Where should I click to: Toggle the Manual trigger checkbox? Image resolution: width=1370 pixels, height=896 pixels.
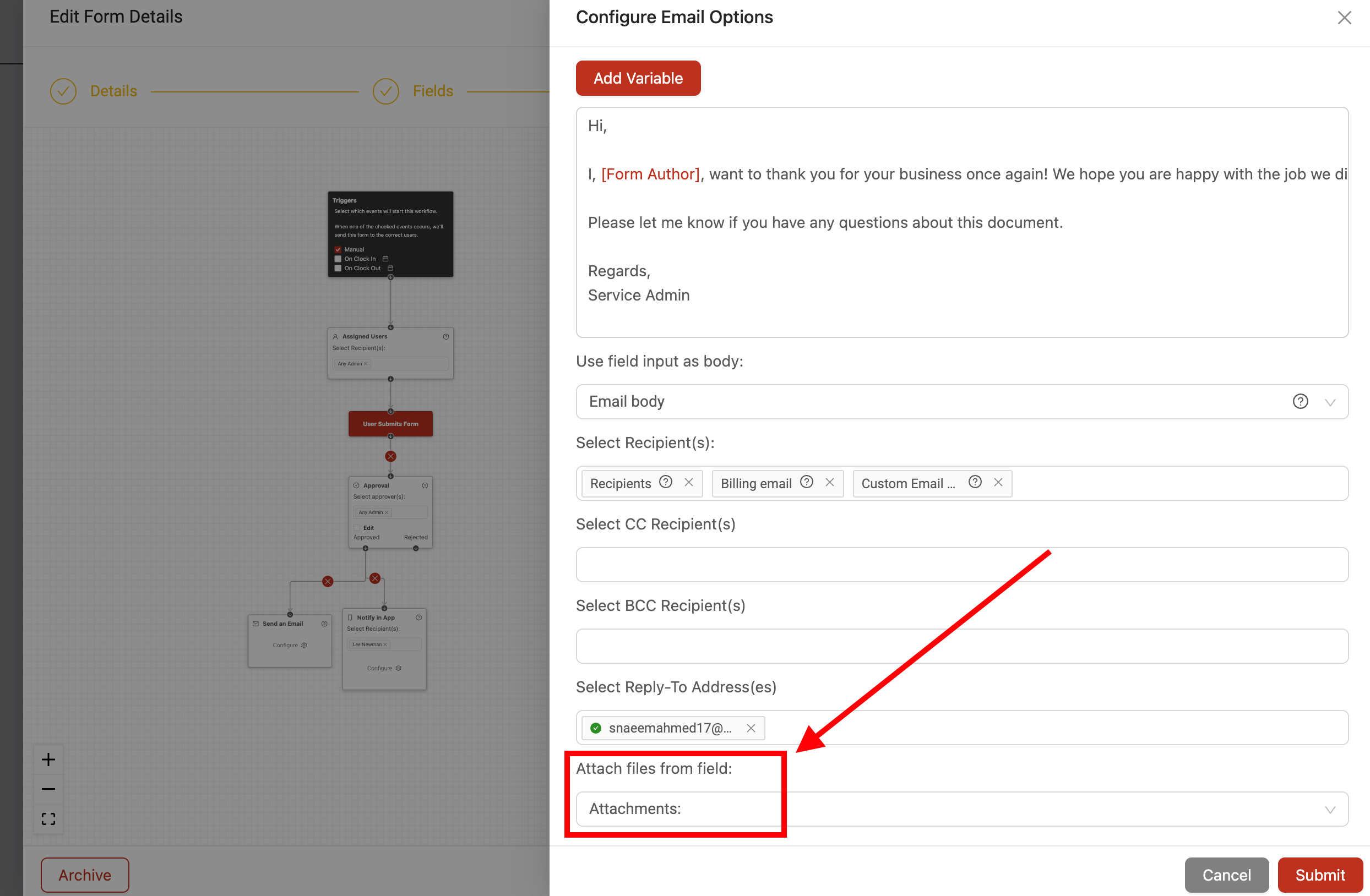point(338,249)
